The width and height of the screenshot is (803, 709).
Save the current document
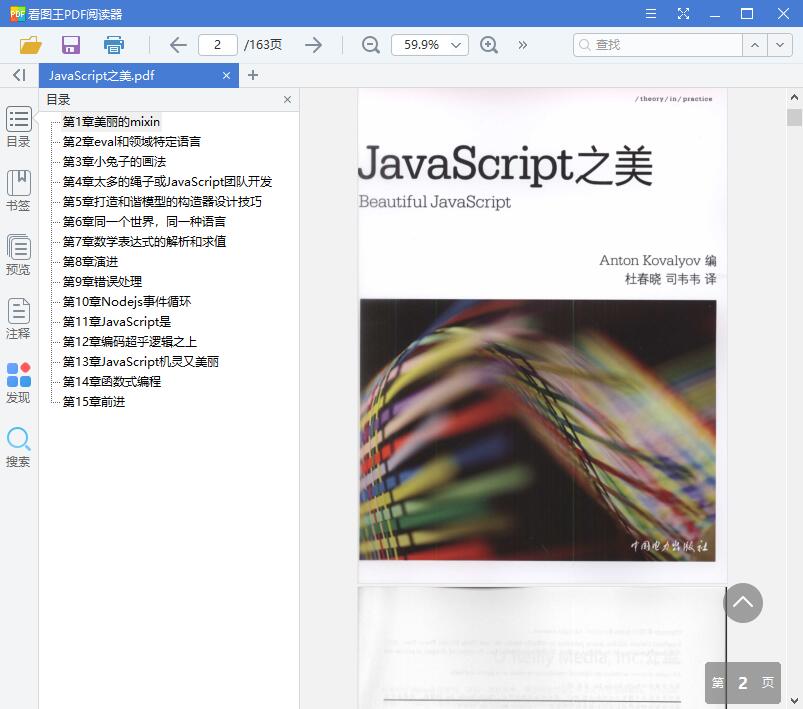(70, 45)
